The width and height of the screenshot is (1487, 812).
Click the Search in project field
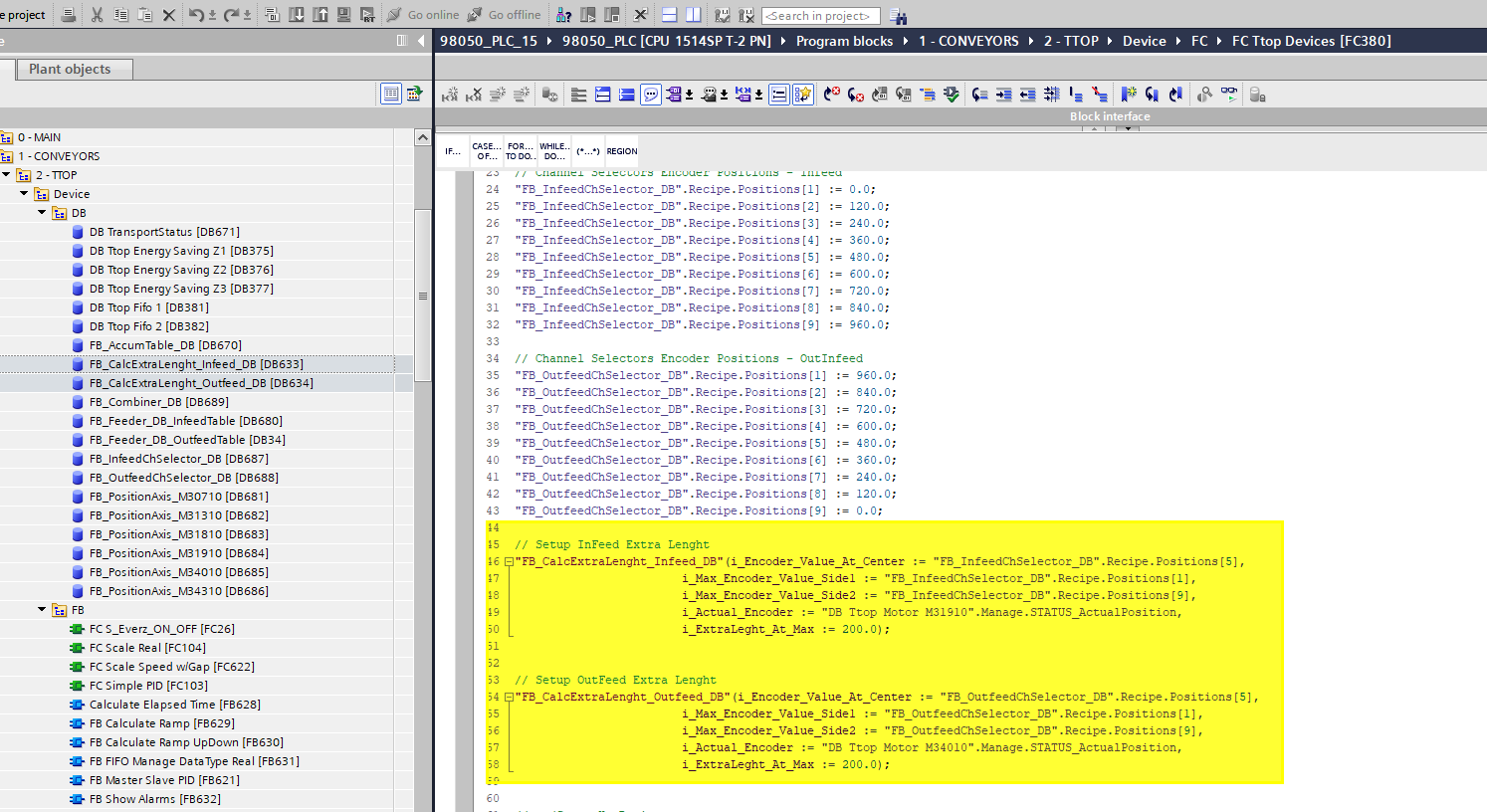coord(821,16)
